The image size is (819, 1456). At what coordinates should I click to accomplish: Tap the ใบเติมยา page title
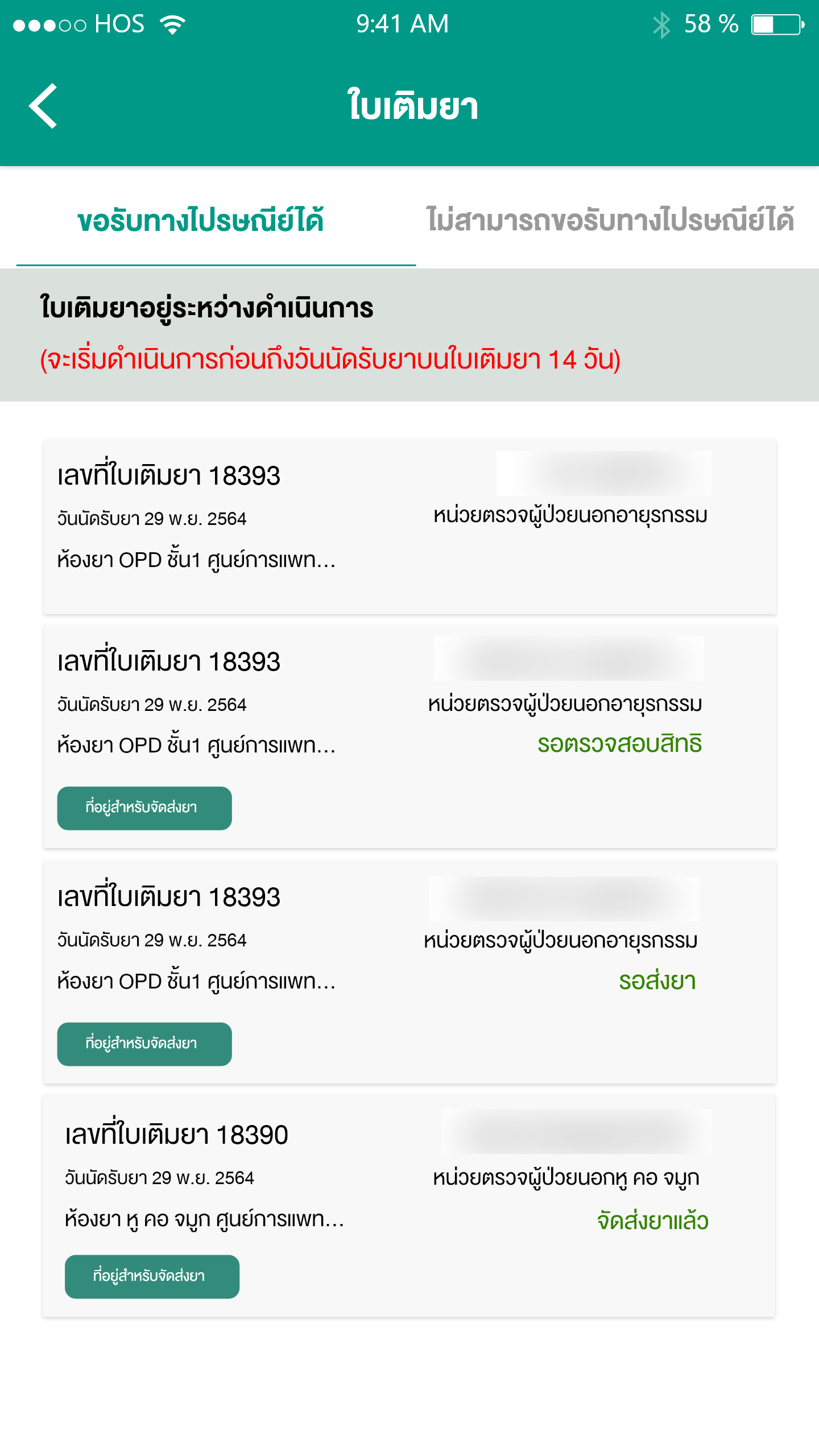(413, 106)
